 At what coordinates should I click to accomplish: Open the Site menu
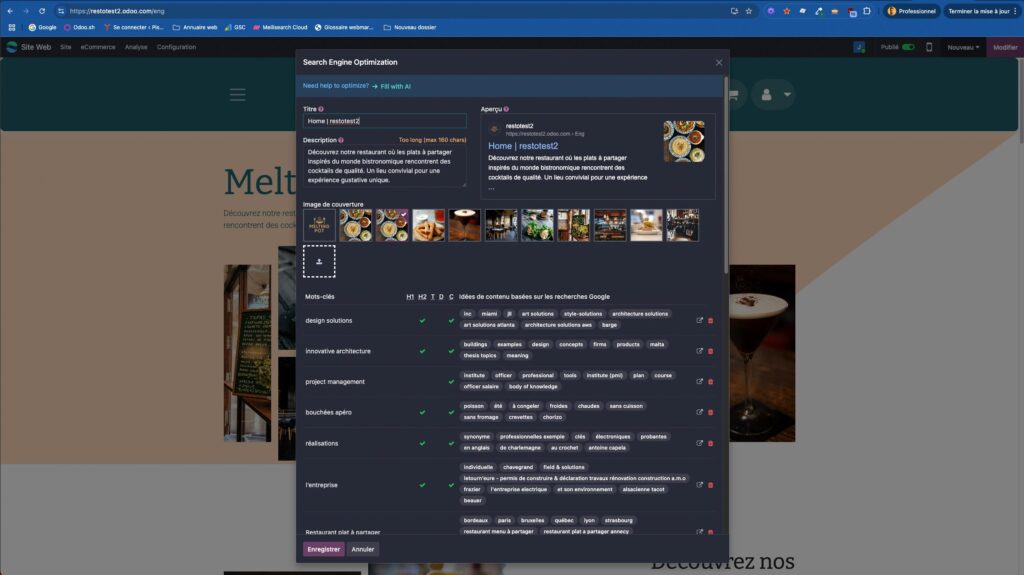[x=65, y=47]
